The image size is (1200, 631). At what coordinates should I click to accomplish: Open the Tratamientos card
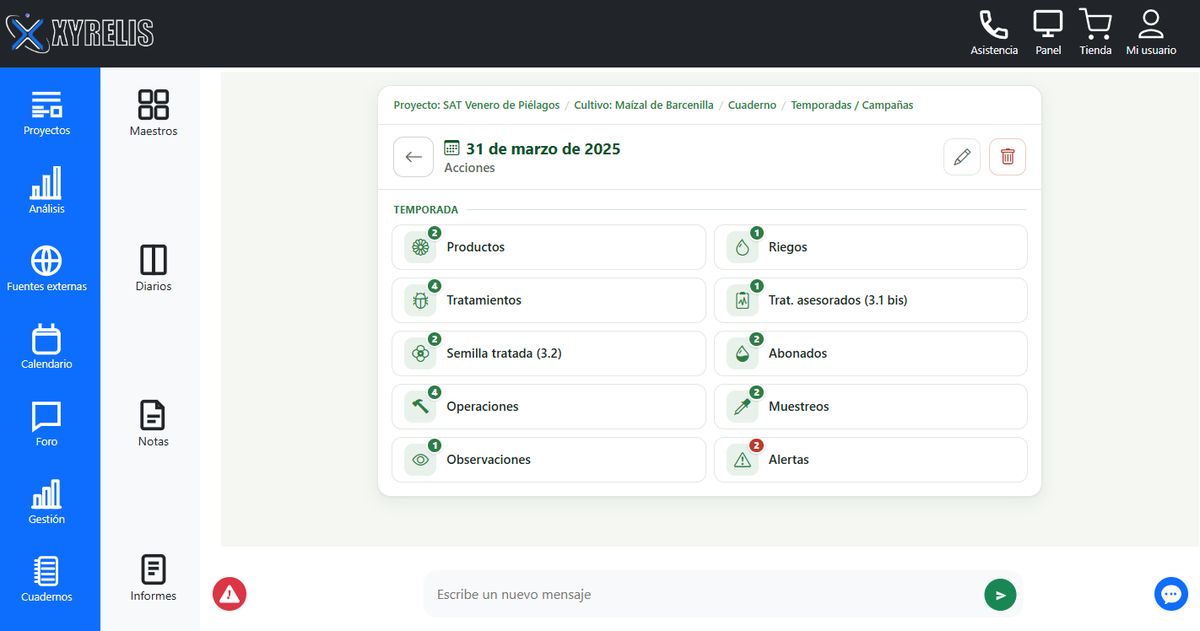[549, 300]
